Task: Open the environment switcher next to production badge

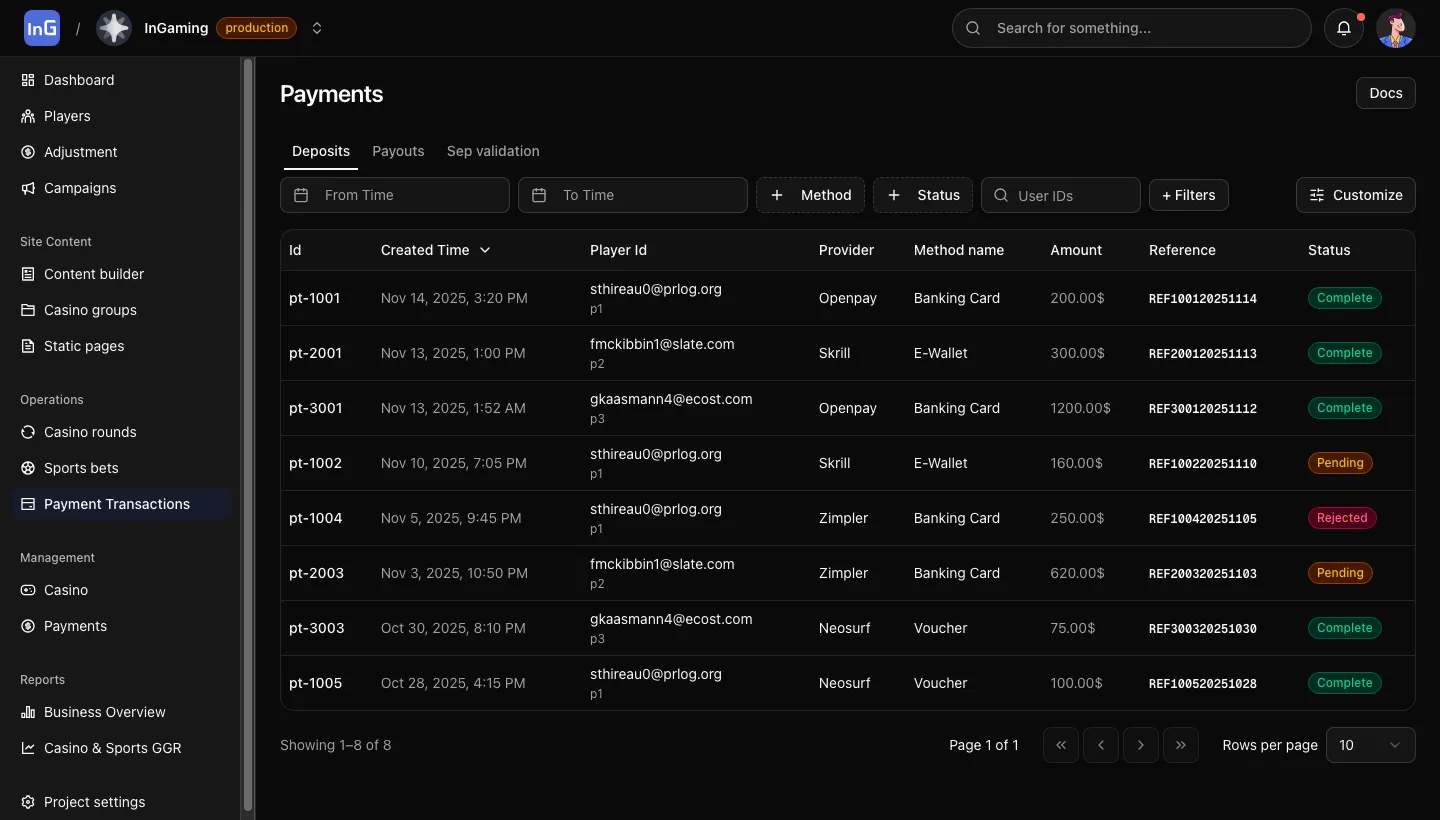Action: click(x=317, y=28)
